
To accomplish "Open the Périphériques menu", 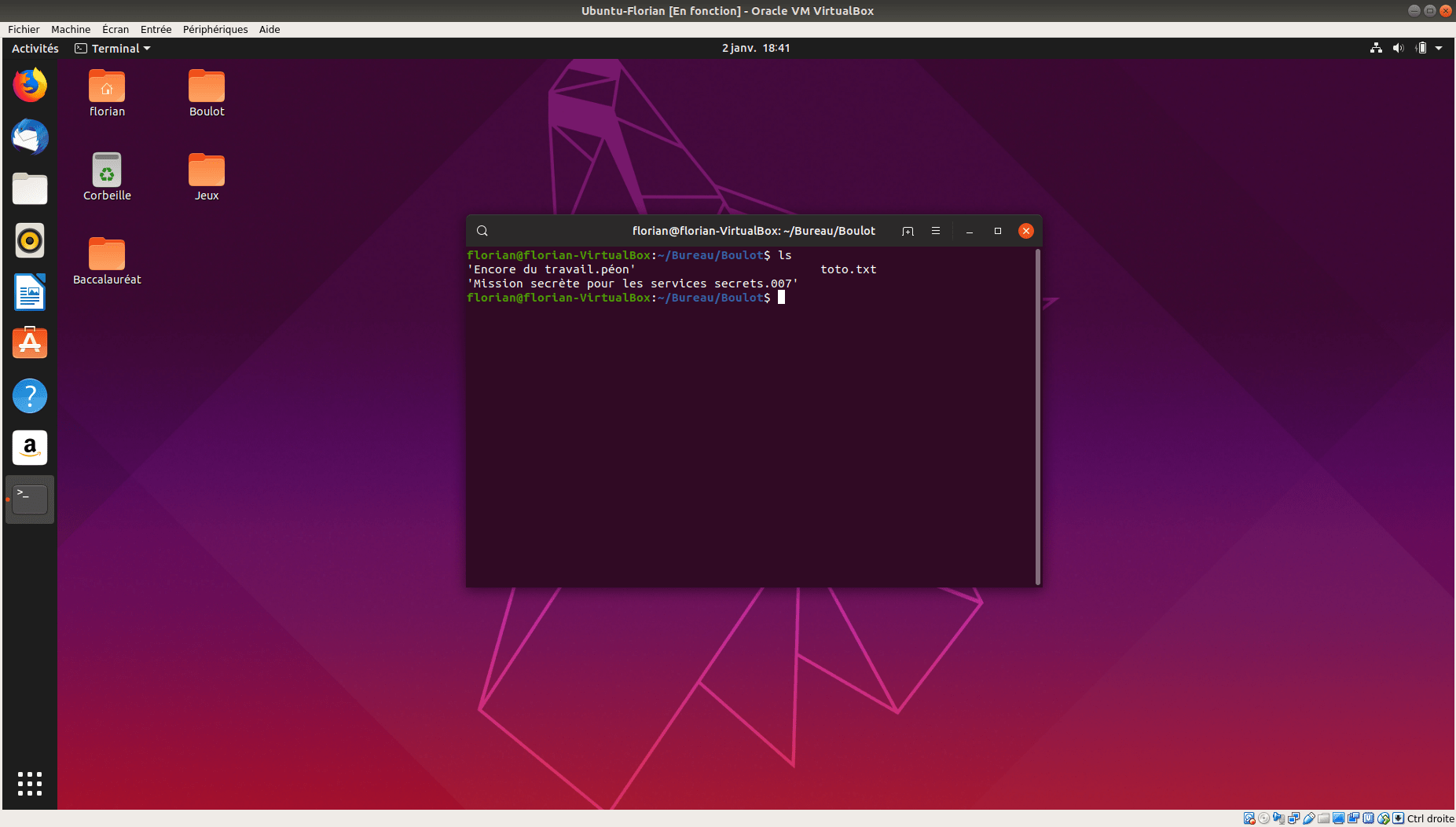I will pyautogui.click(x=215, y=30).
